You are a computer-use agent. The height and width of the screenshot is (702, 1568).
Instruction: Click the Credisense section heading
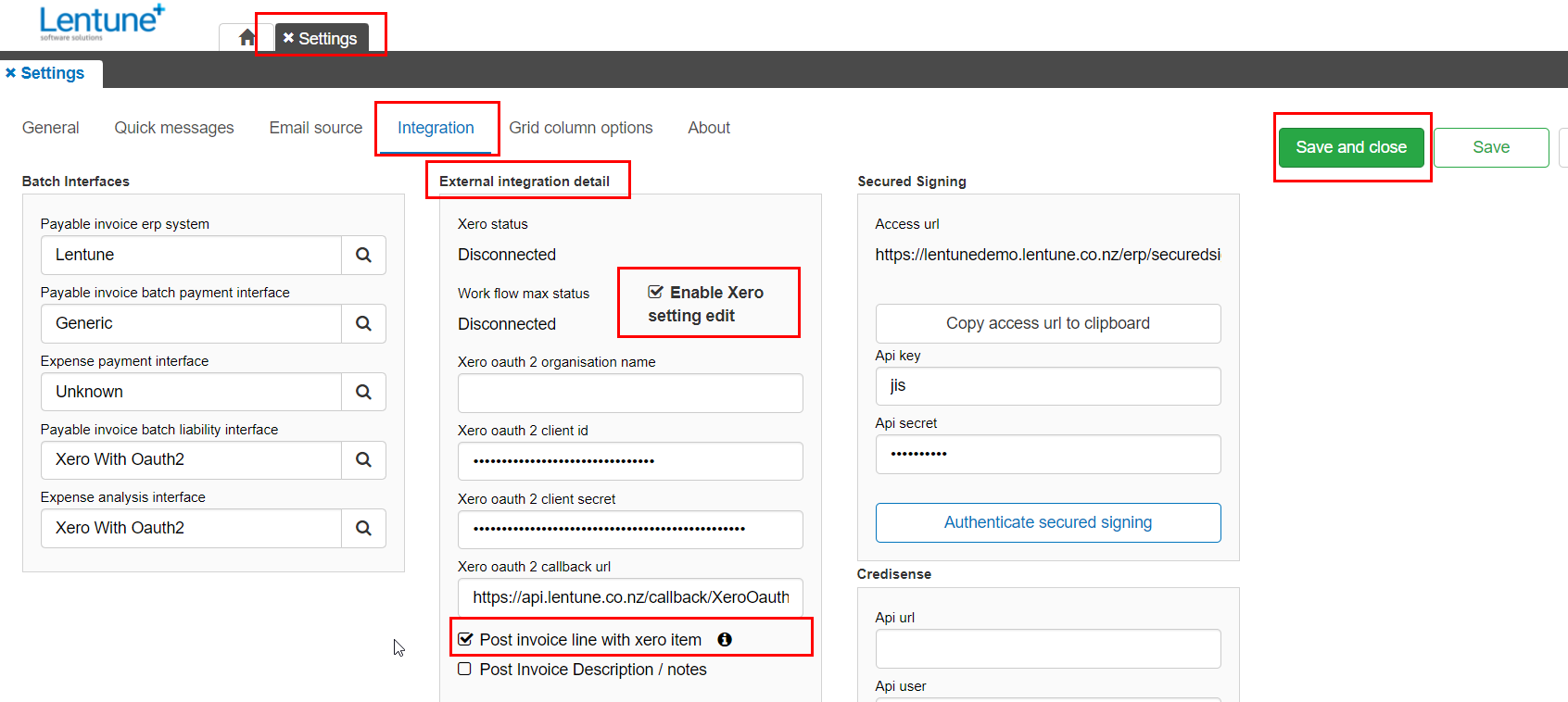click(x=894, y=574)
